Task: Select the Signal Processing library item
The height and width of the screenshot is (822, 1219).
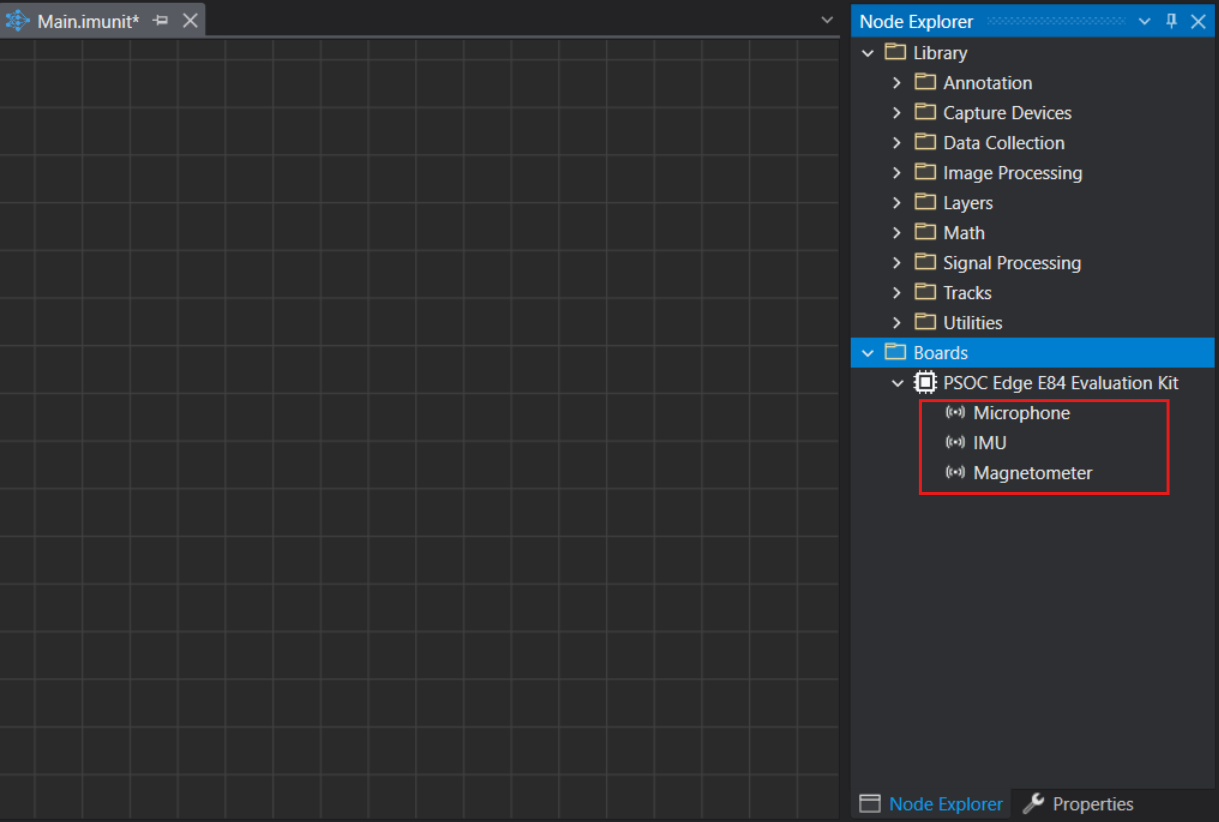Action: (x=1011, y=263)
